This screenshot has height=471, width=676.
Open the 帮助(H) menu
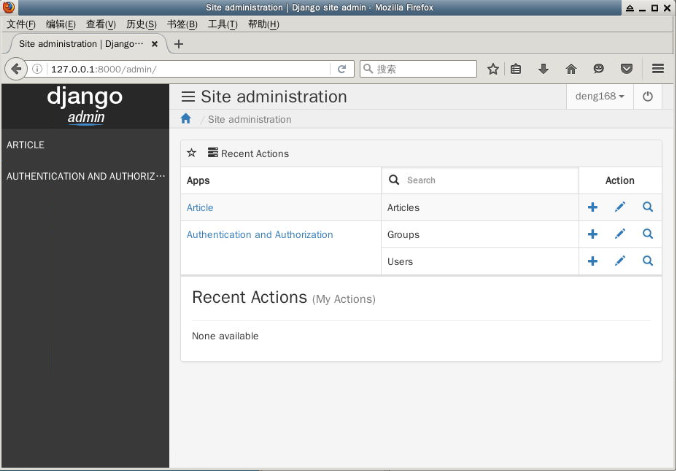pyautogui.click(x=263, y=25)
